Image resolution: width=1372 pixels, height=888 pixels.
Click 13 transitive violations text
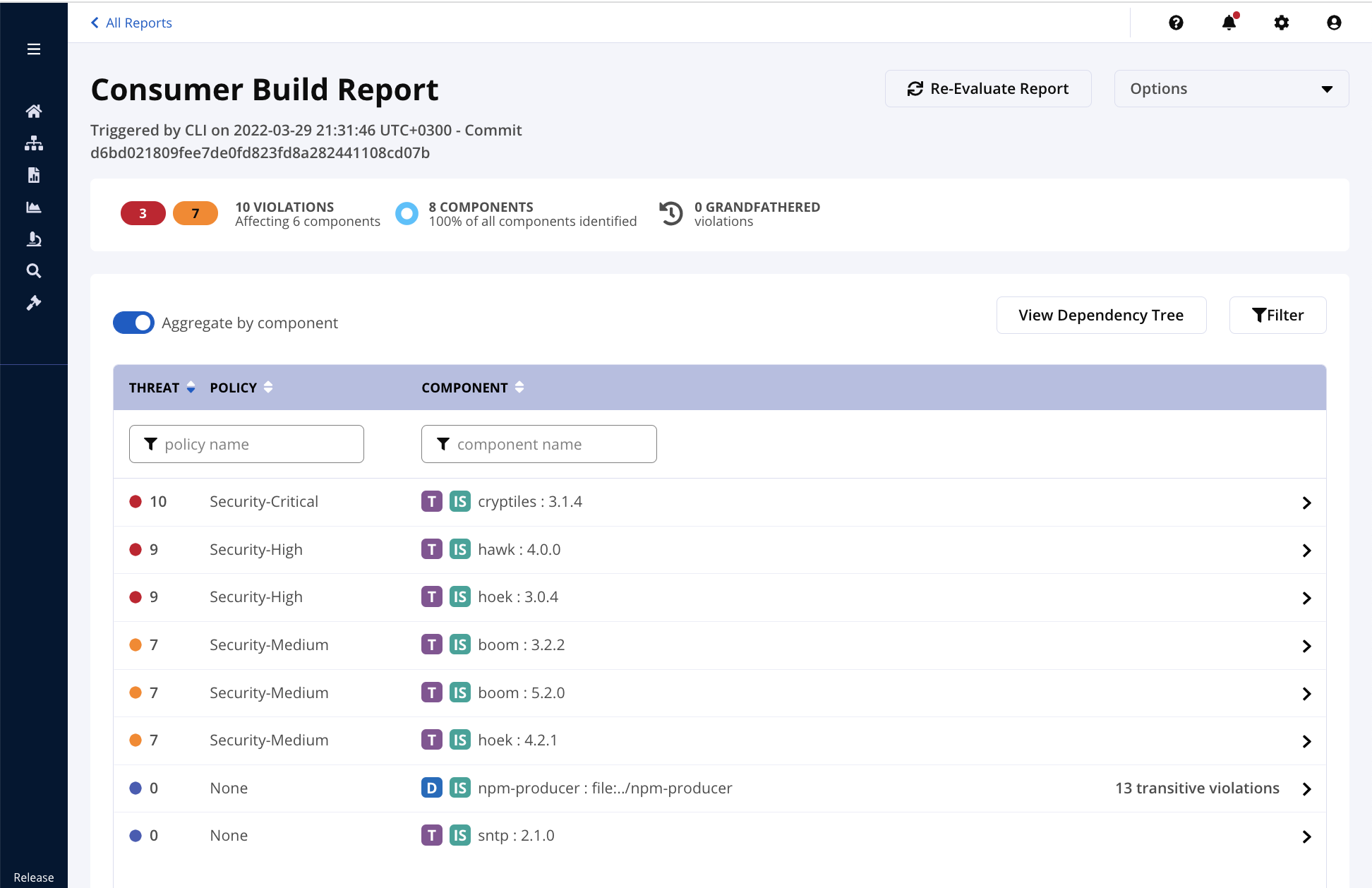1197,788
